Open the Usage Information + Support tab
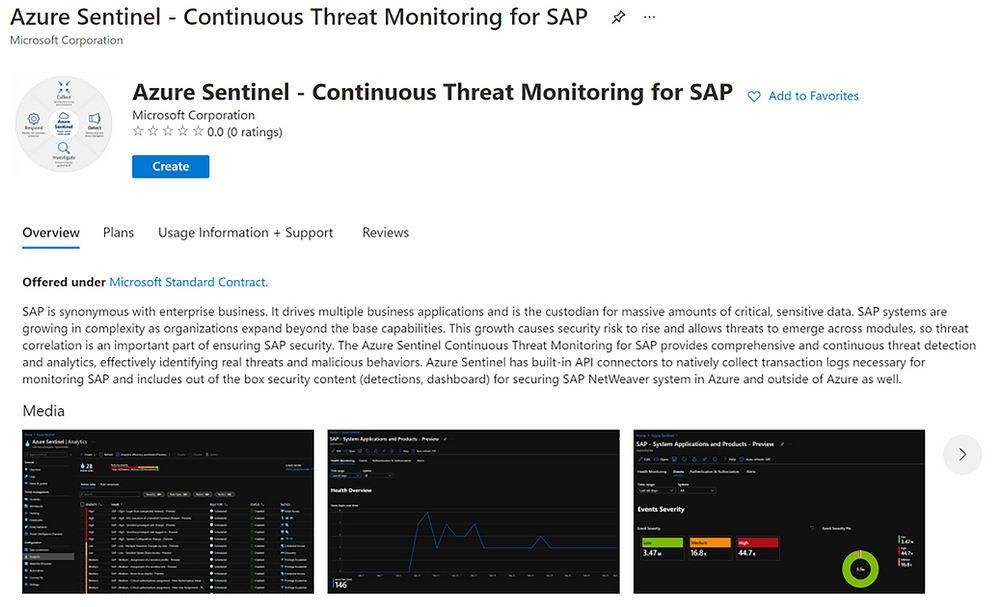Image resolution: width=999 pixels, height=607 pixels. (x=245, y=232)
